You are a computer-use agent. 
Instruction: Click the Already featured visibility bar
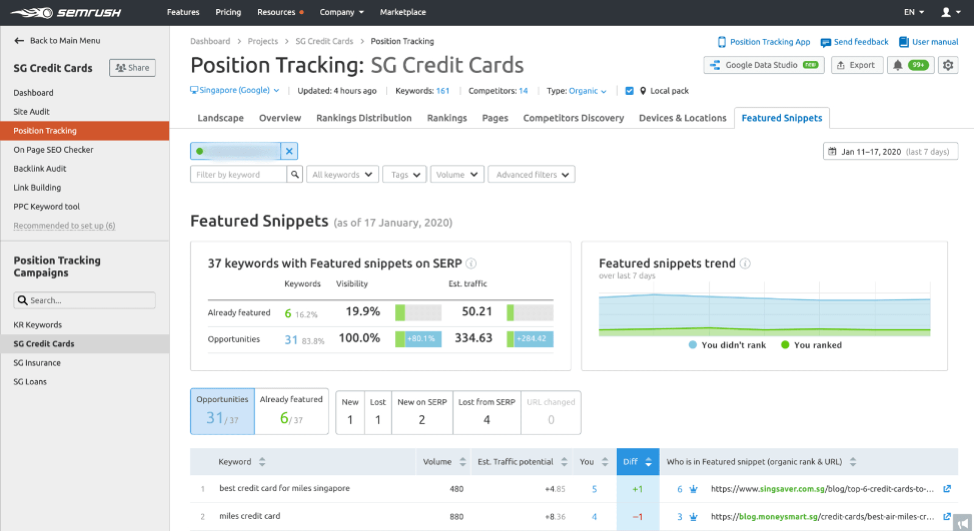coord(419,312)
